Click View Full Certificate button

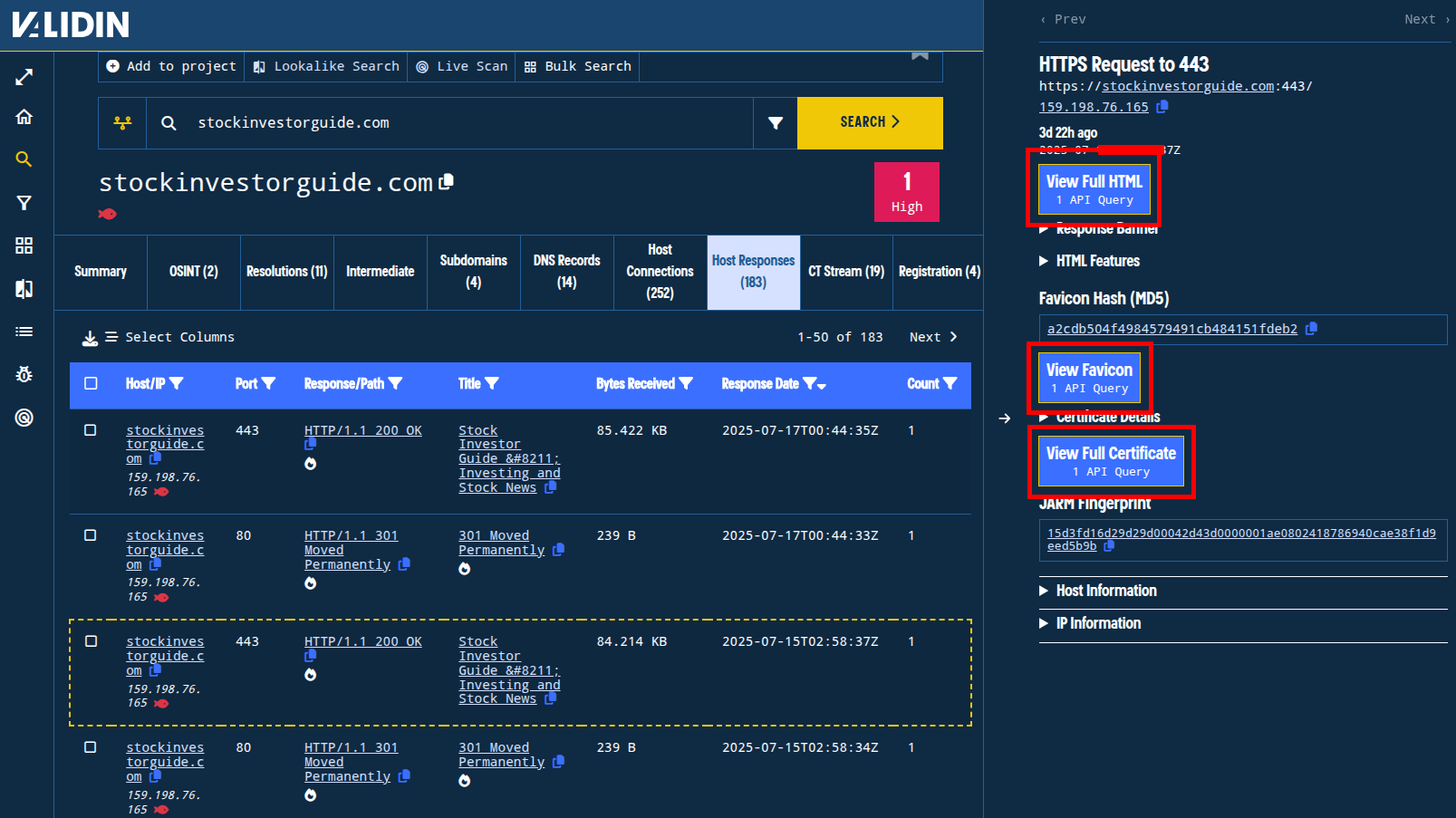click(x=1111, y=461)
